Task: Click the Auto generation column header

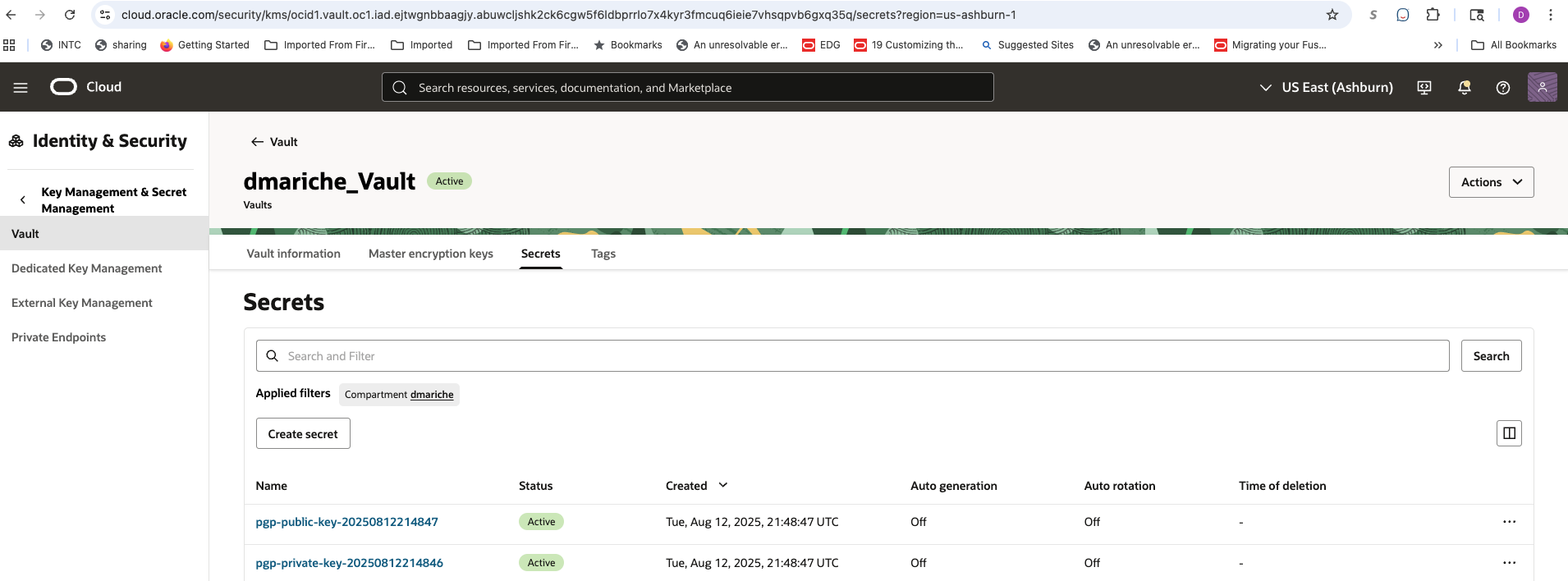Action: pyautogui.click(x=953, y=486)
